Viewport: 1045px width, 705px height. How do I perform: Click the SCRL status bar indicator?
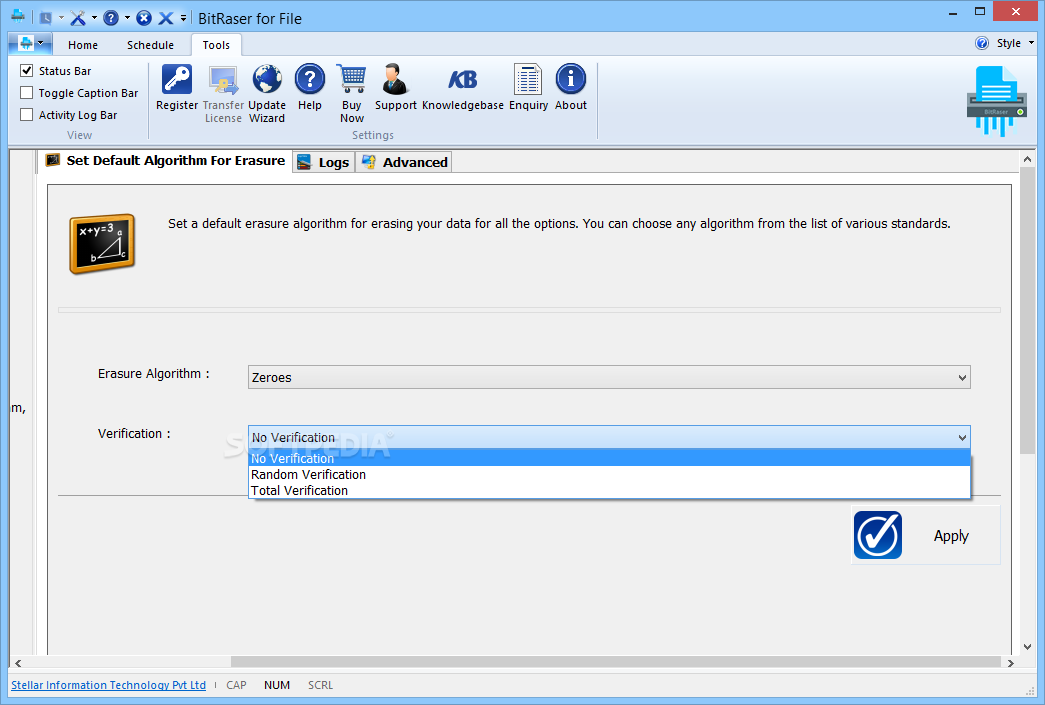tap(320, 685)
